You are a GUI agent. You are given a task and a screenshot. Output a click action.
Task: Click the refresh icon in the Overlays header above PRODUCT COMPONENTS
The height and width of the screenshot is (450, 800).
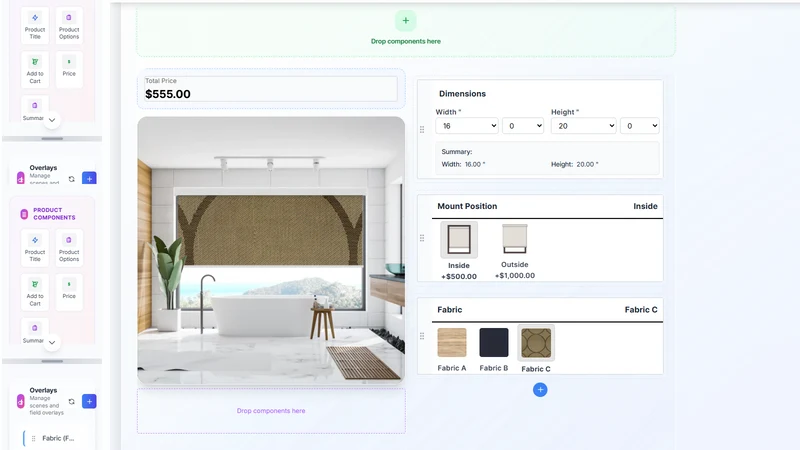(x=71, y=179)
